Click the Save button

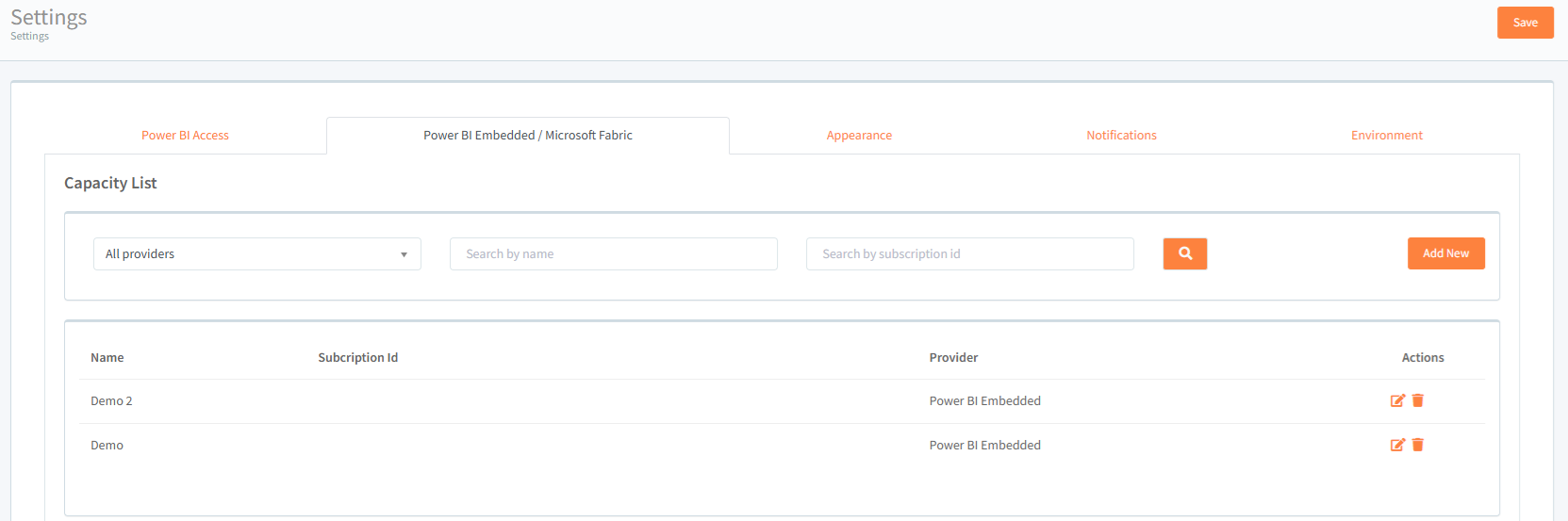tap(1525, 23)
